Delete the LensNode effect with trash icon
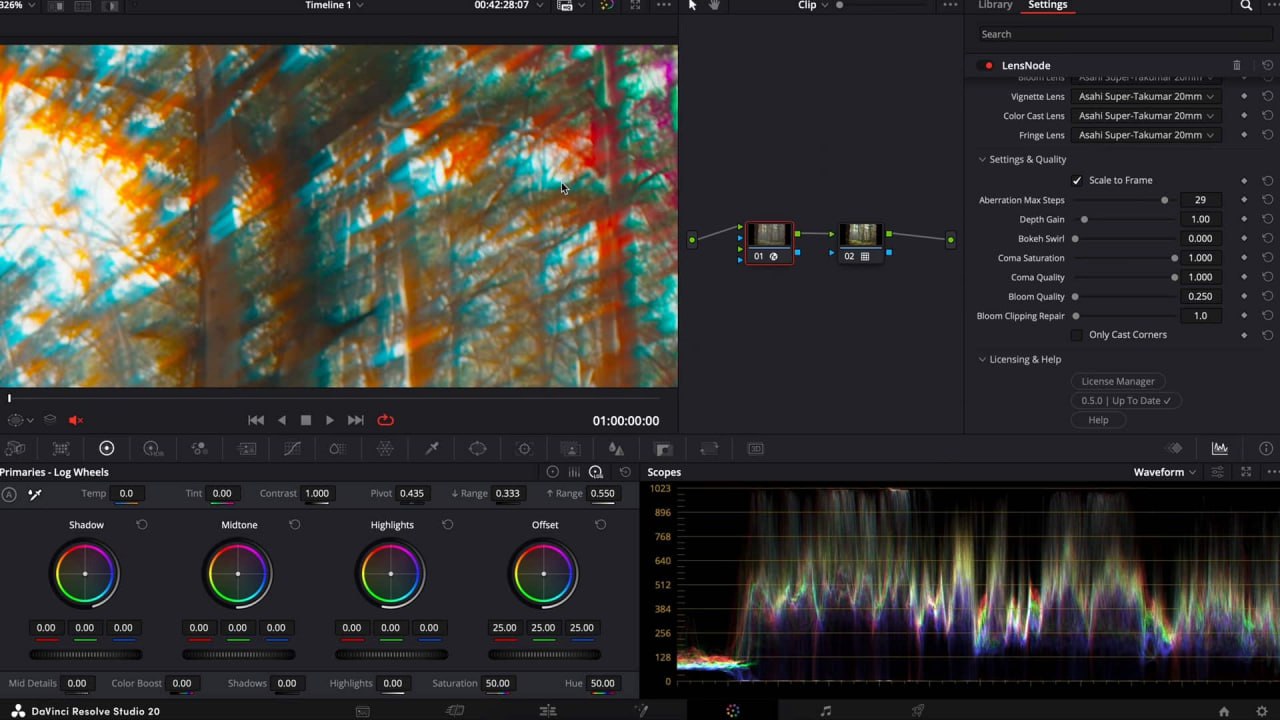 click(x=1237, y=65)
